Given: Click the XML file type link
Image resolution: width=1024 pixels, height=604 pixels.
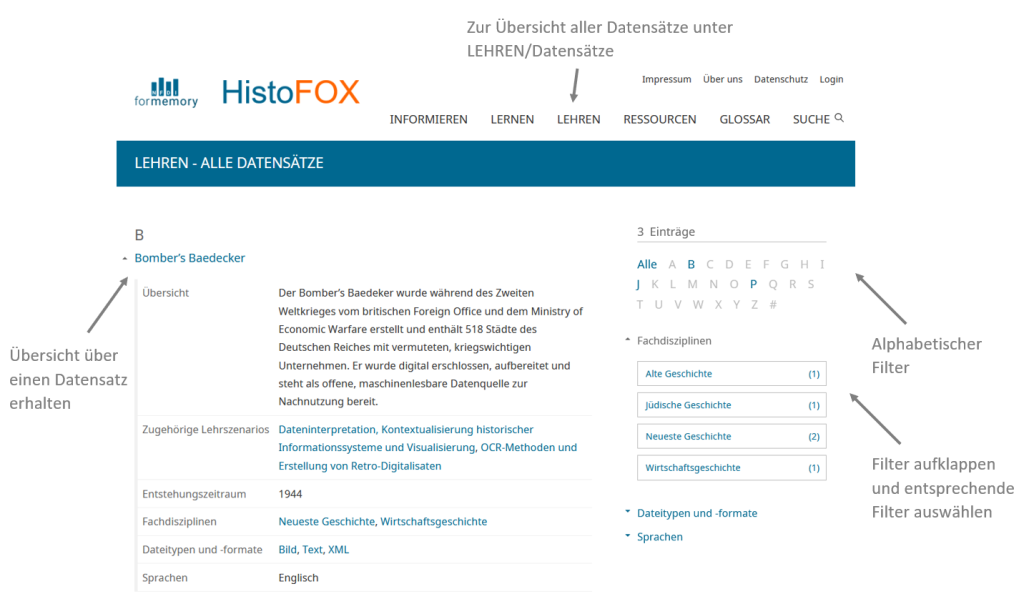Looking at the screenshot, I should point(339,549).
